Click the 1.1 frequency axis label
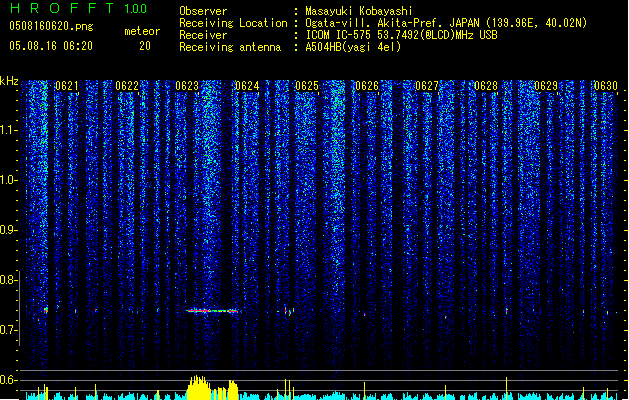 point(8,130)
